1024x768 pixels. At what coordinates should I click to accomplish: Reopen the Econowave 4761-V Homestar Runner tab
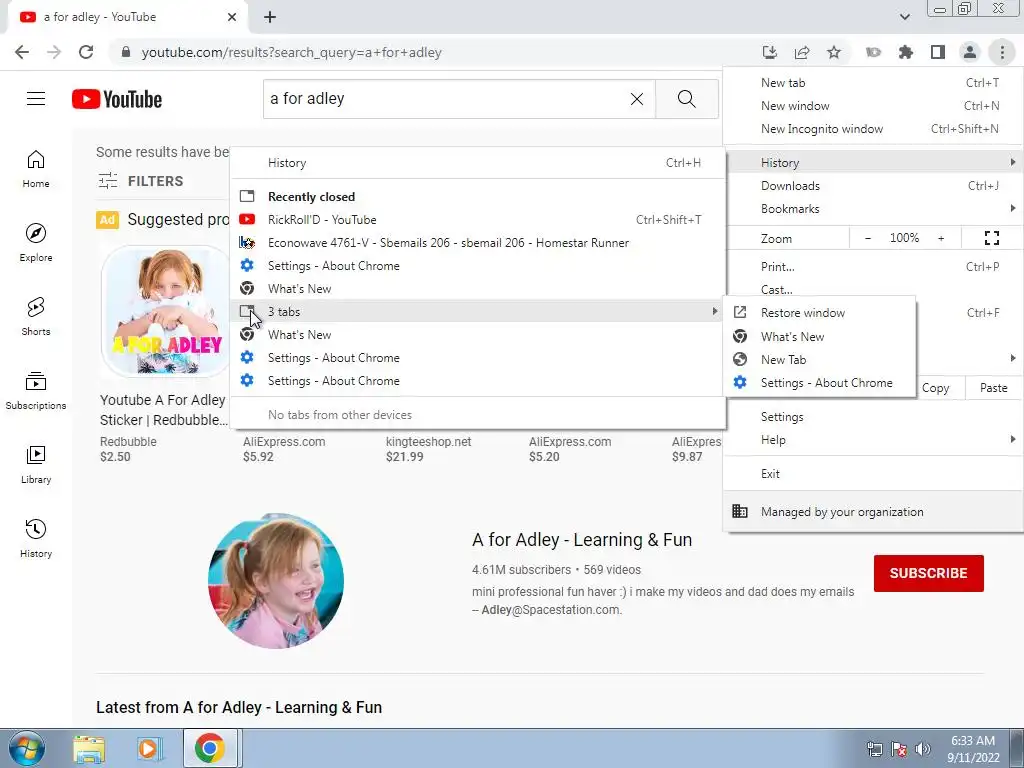[477, 242]
